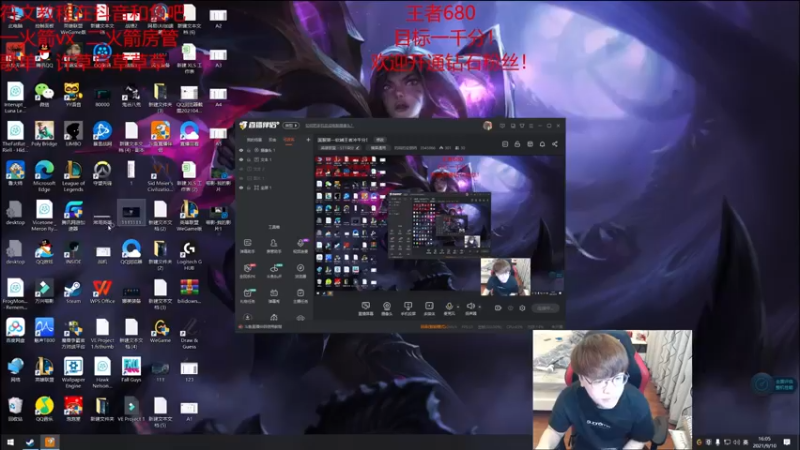Screen dimensions: 800x450
Task: Click second pill button below stream title
Action: pos(379,148)
